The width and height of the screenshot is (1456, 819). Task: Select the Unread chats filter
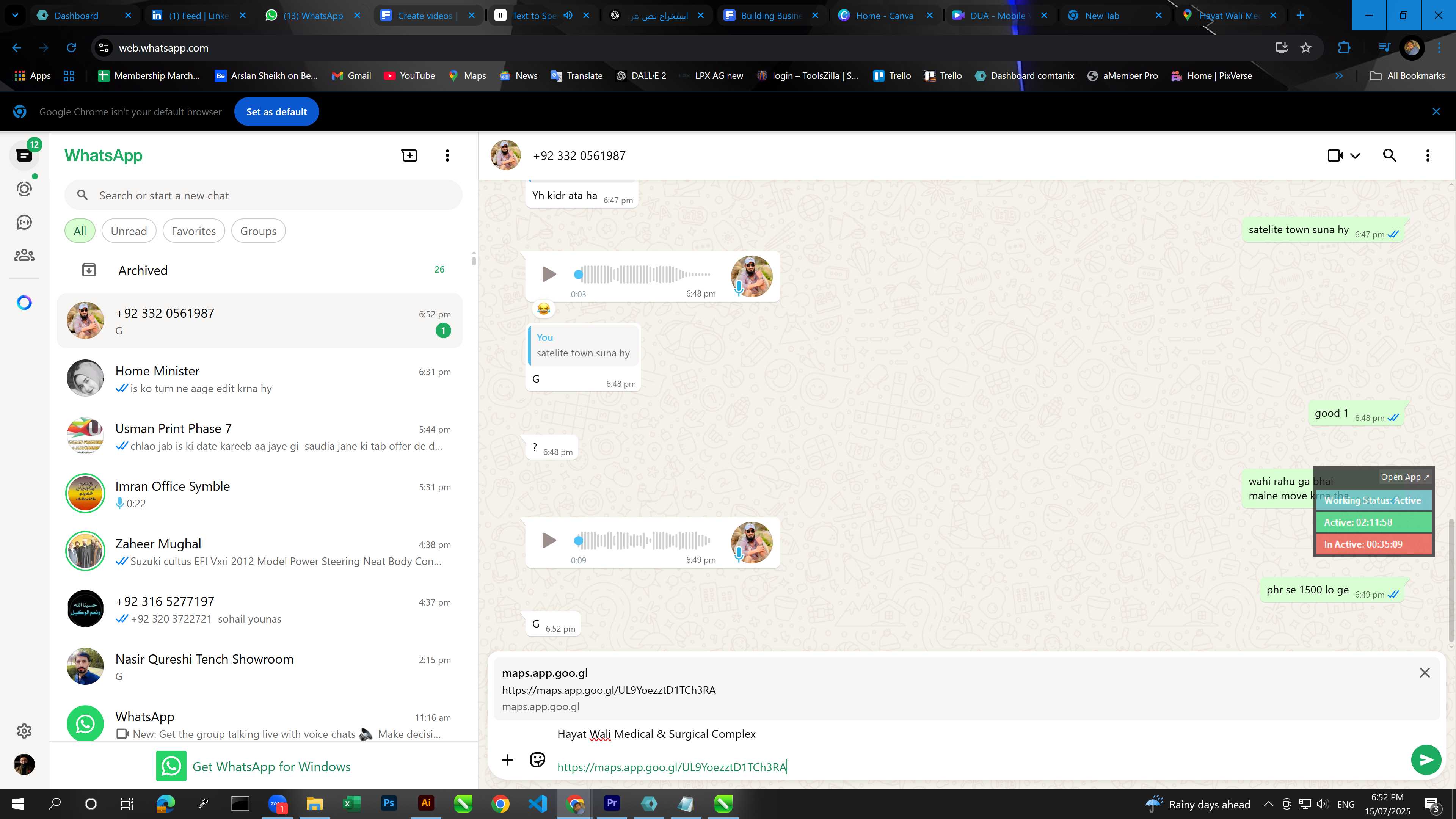pyautogui.click(x=129, y=231)
